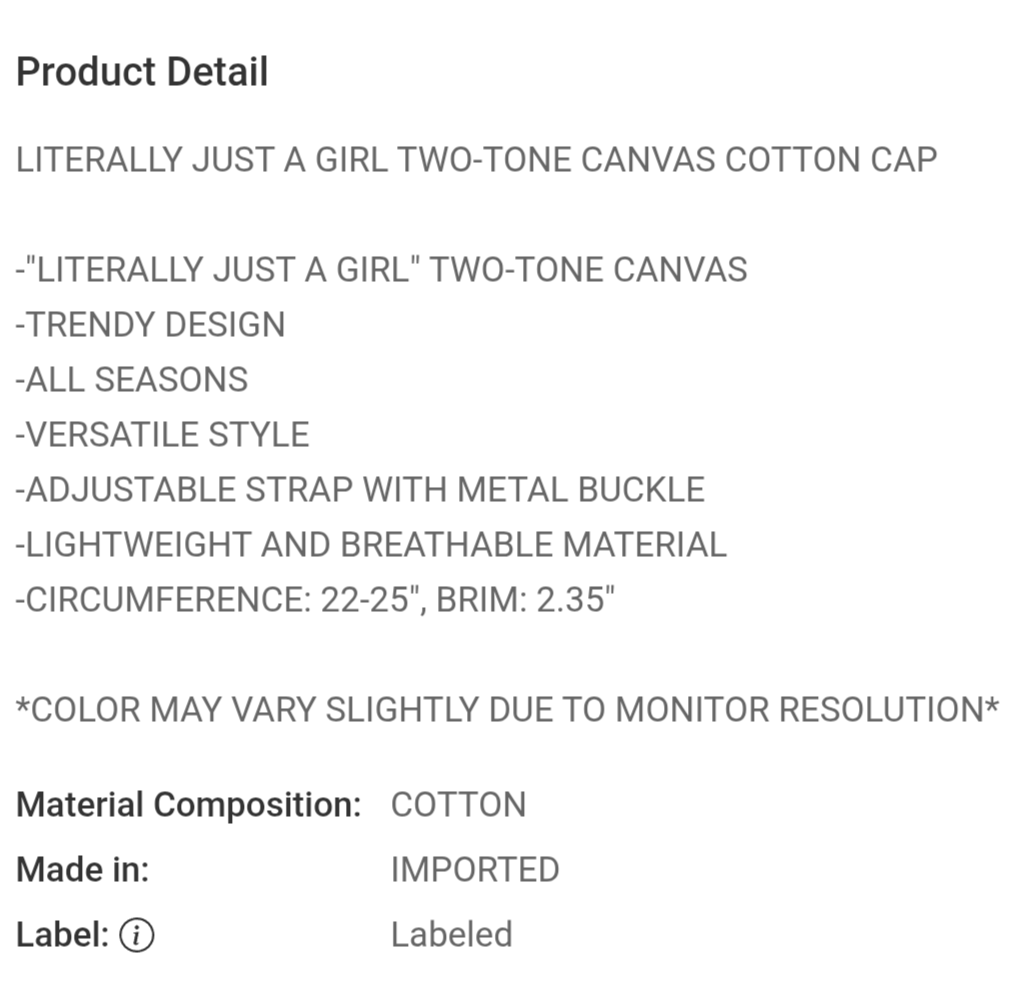Click the quoted "LITERALLY JUST A GIRL" bullet line
This screenshot has width=1019, height=995.
(381, 270)
